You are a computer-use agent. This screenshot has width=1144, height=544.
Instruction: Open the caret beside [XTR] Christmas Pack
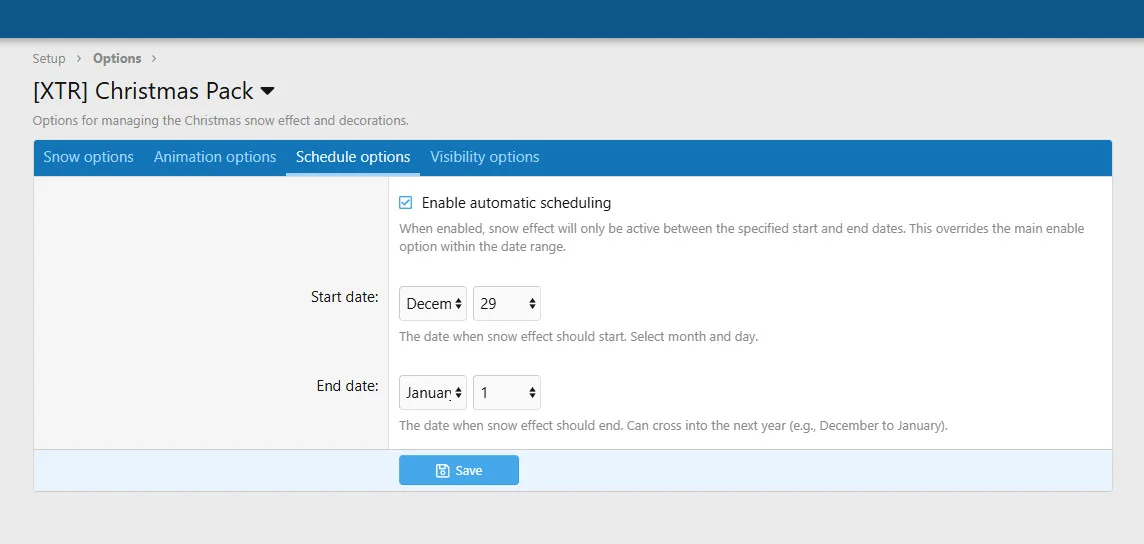click(267, 91)
